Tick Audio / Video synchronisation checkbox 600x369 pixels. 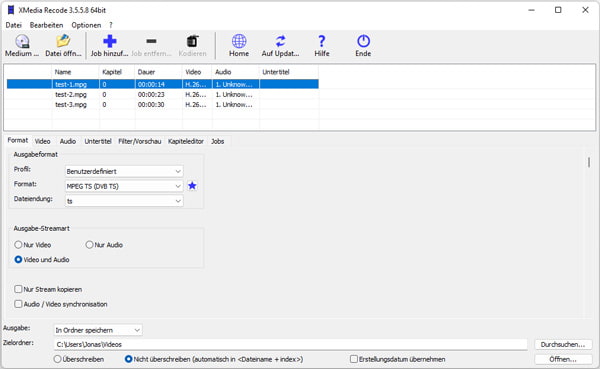18,304
